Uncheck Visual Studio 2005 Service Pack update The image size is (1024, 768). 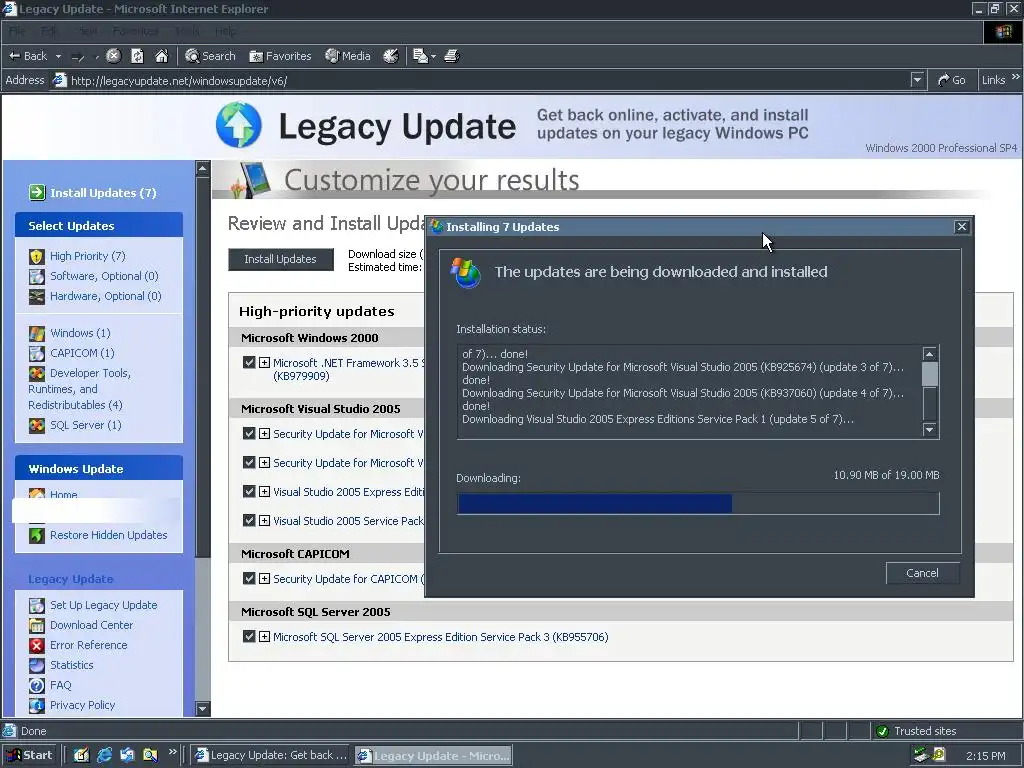pos(249,520)
